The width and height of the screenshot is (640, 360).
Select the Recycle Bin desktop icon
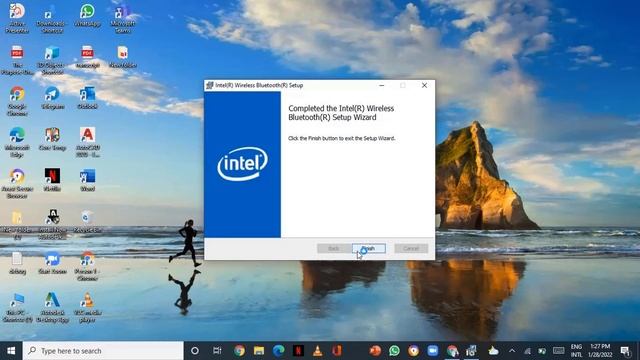coord(87,221)
